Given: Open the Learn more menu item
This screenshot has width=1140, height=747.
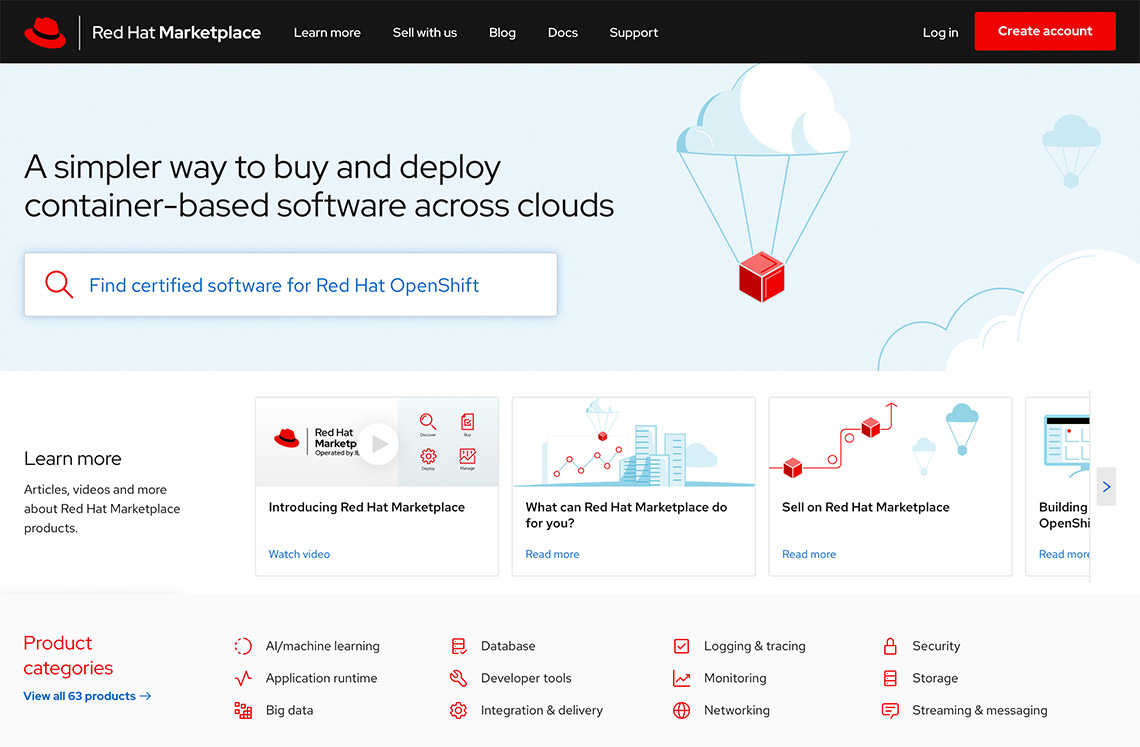Looking at the screenshot, I should [x=327, y=32].
